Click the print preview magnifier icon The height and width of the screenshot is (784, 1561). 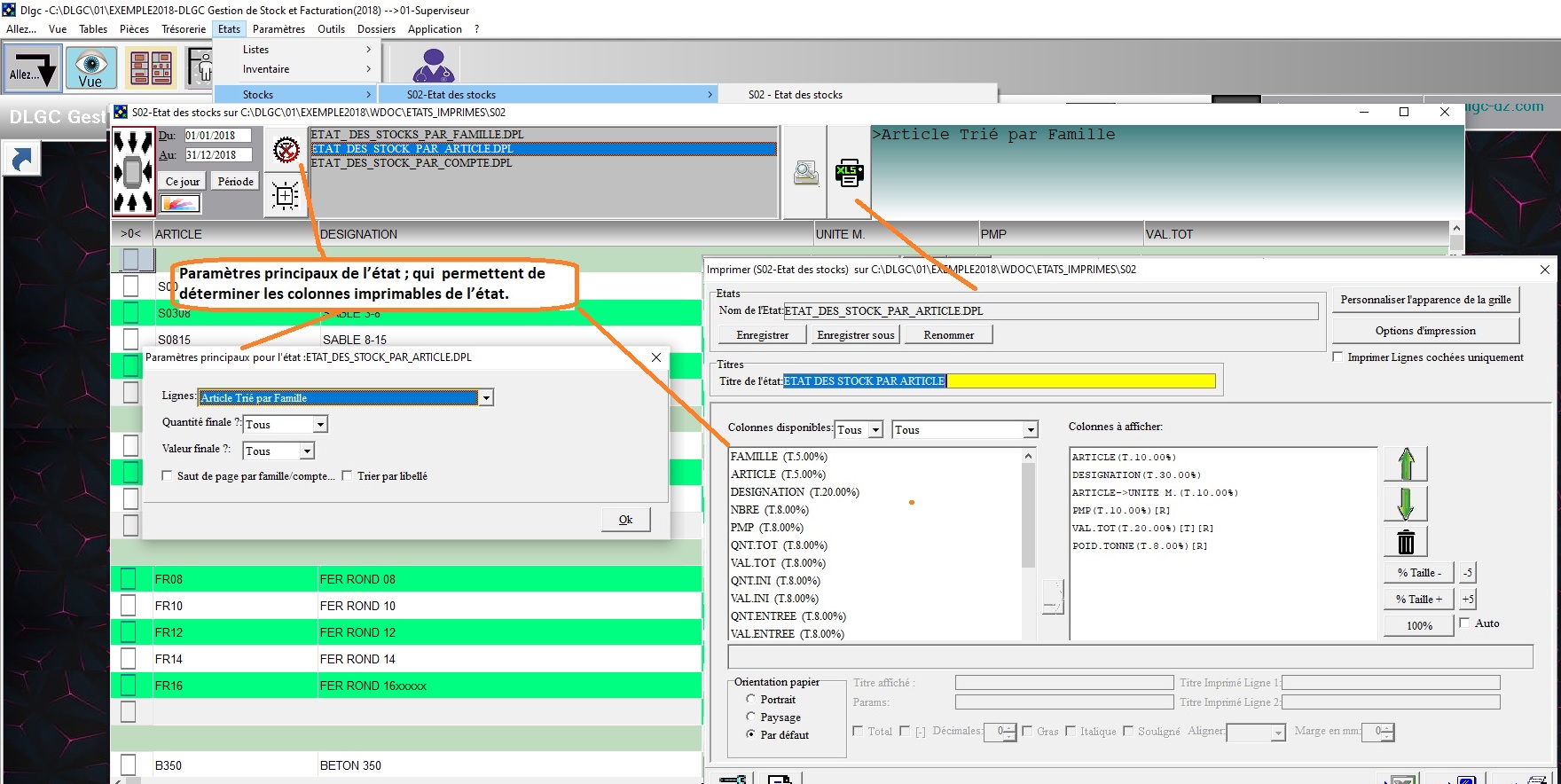coord(805,173)
